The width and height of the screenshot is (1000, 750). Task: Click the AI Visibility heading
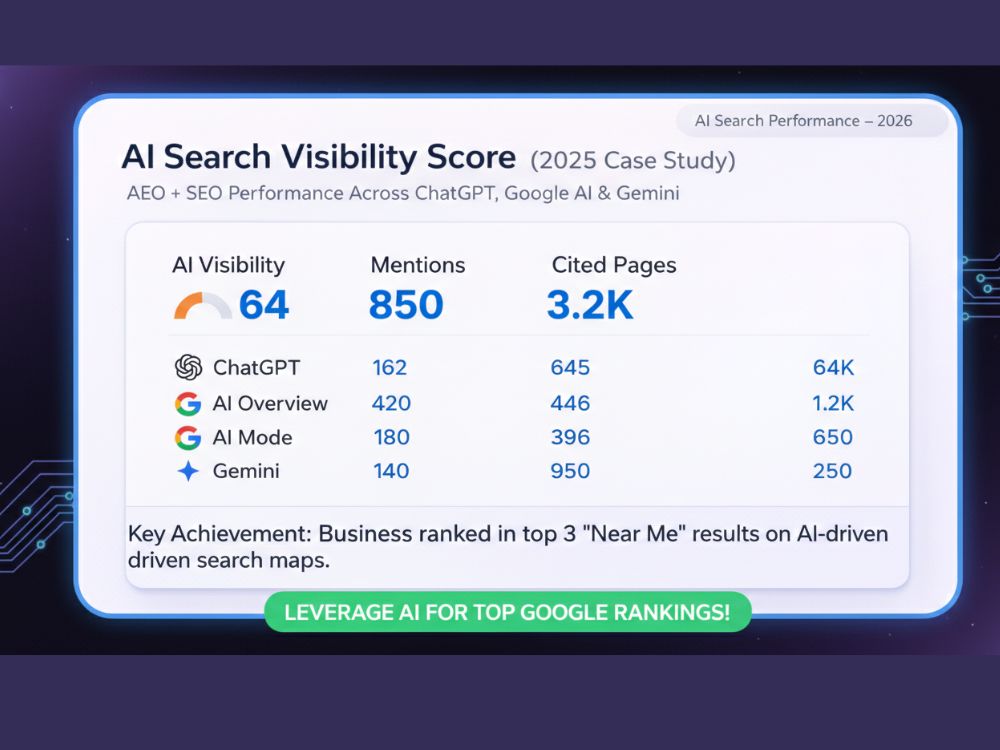[228, 265]
